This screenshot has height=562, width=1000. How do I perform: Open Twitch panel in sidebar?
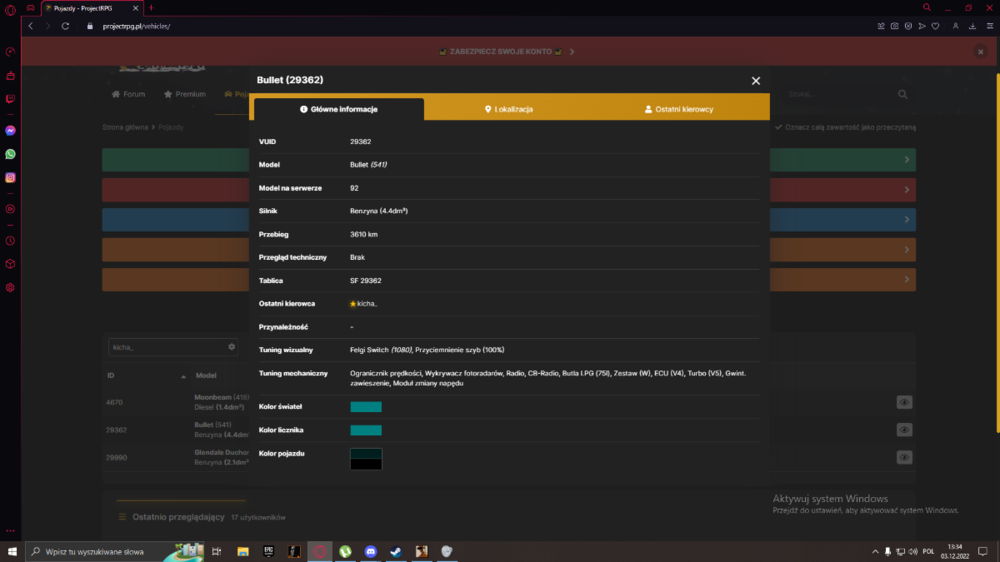click(10, 99)
